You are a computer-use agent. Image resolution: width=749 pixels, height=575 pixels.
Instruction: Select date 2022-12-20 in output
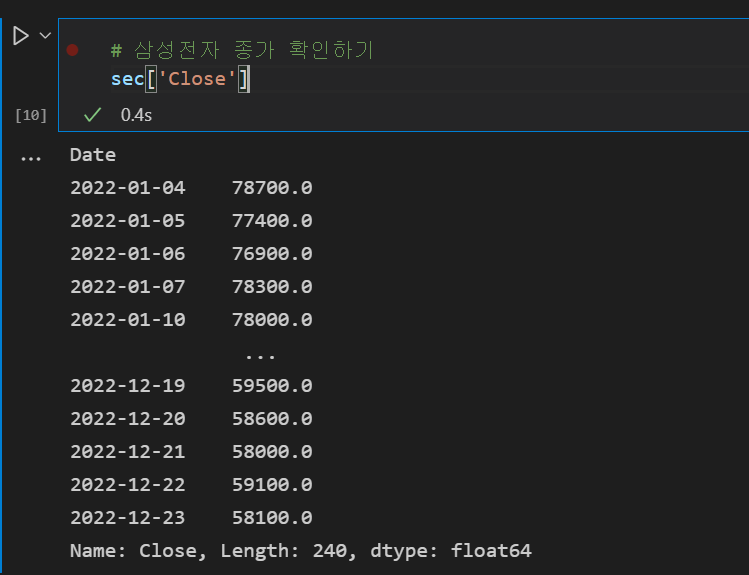pos(128,419)
